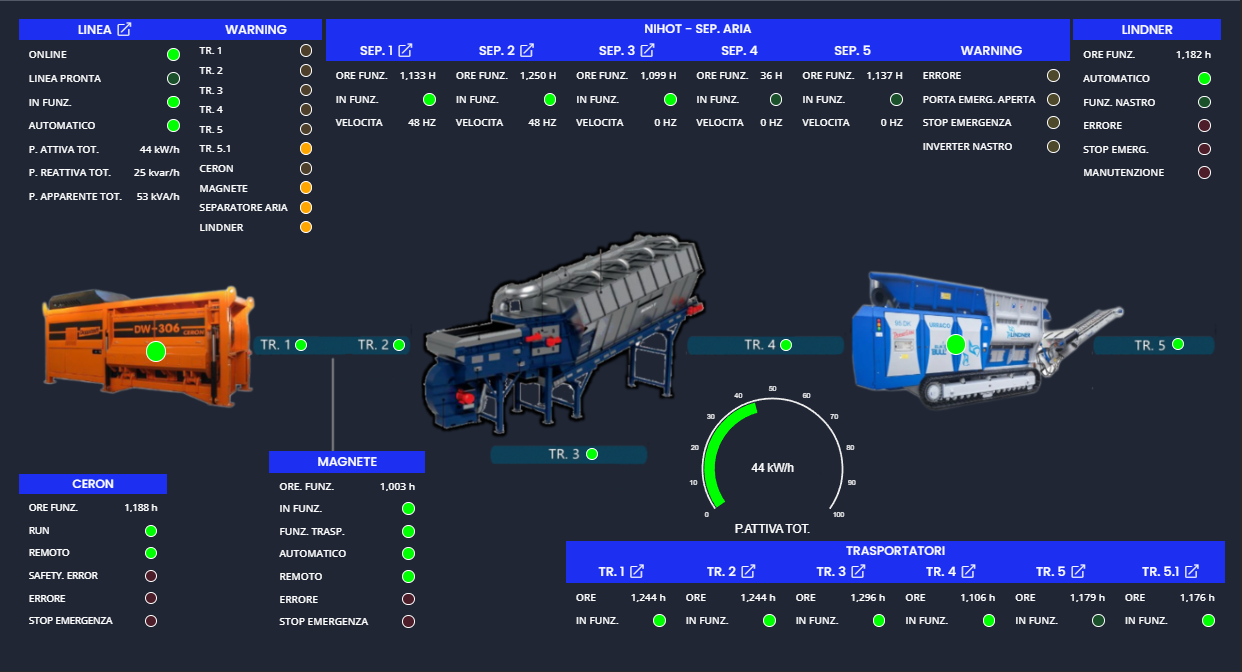This screenshot has width=1242, height=672.
Task: Open TR. 5 detail icon in Trasportatori
Action: pyautogui.click(x=1078, y=572)
